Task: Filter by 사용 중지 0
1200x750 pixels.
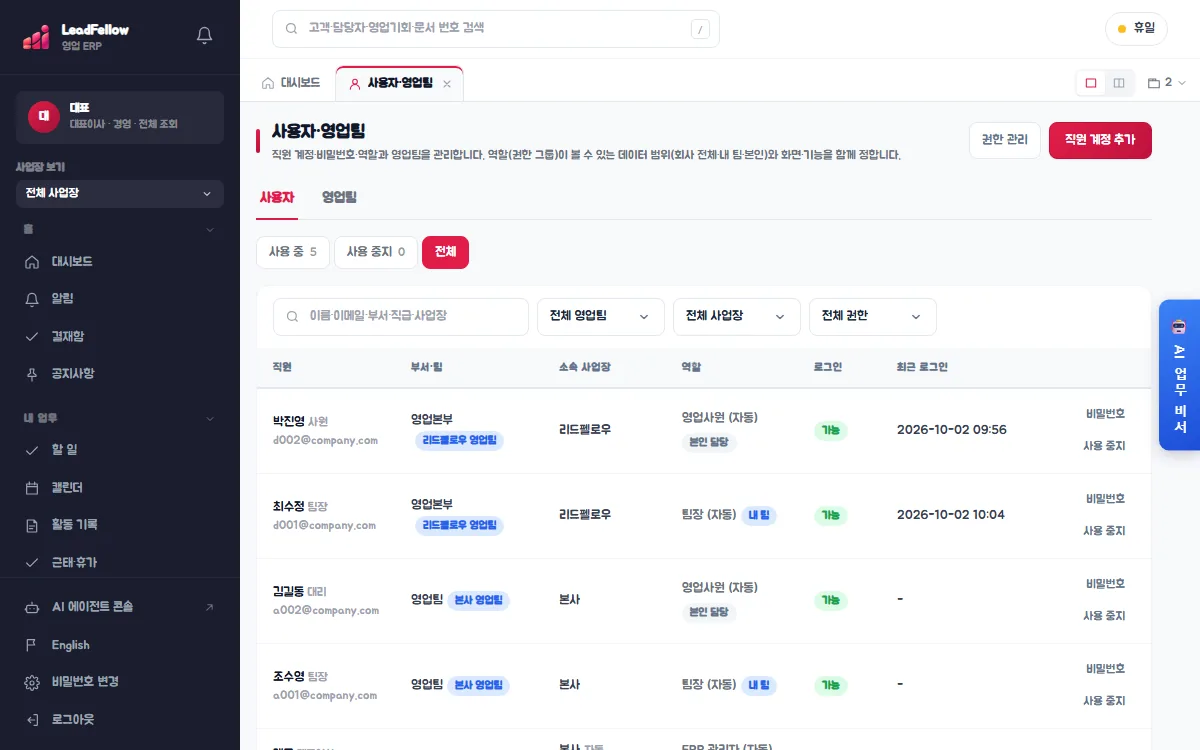Action: 376,252
